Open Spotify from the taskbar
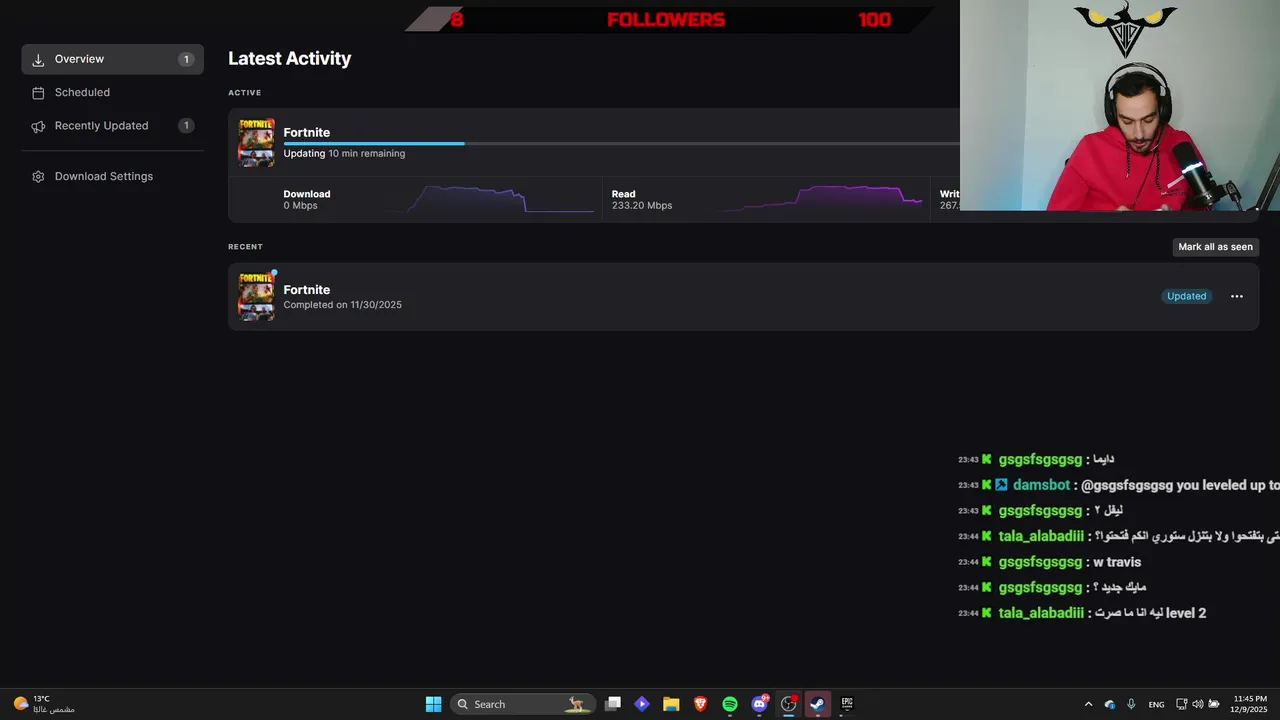The height and width of the screenshot is (720, 1280). pyautogui.click(x=729, y=704)
